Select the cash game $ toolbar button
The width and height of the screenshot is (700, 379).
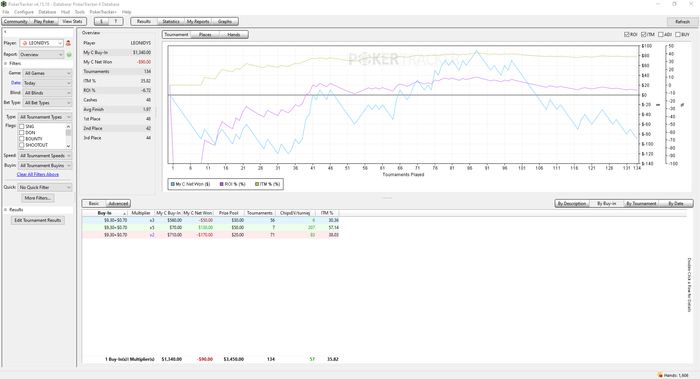(x=101, y=21)
